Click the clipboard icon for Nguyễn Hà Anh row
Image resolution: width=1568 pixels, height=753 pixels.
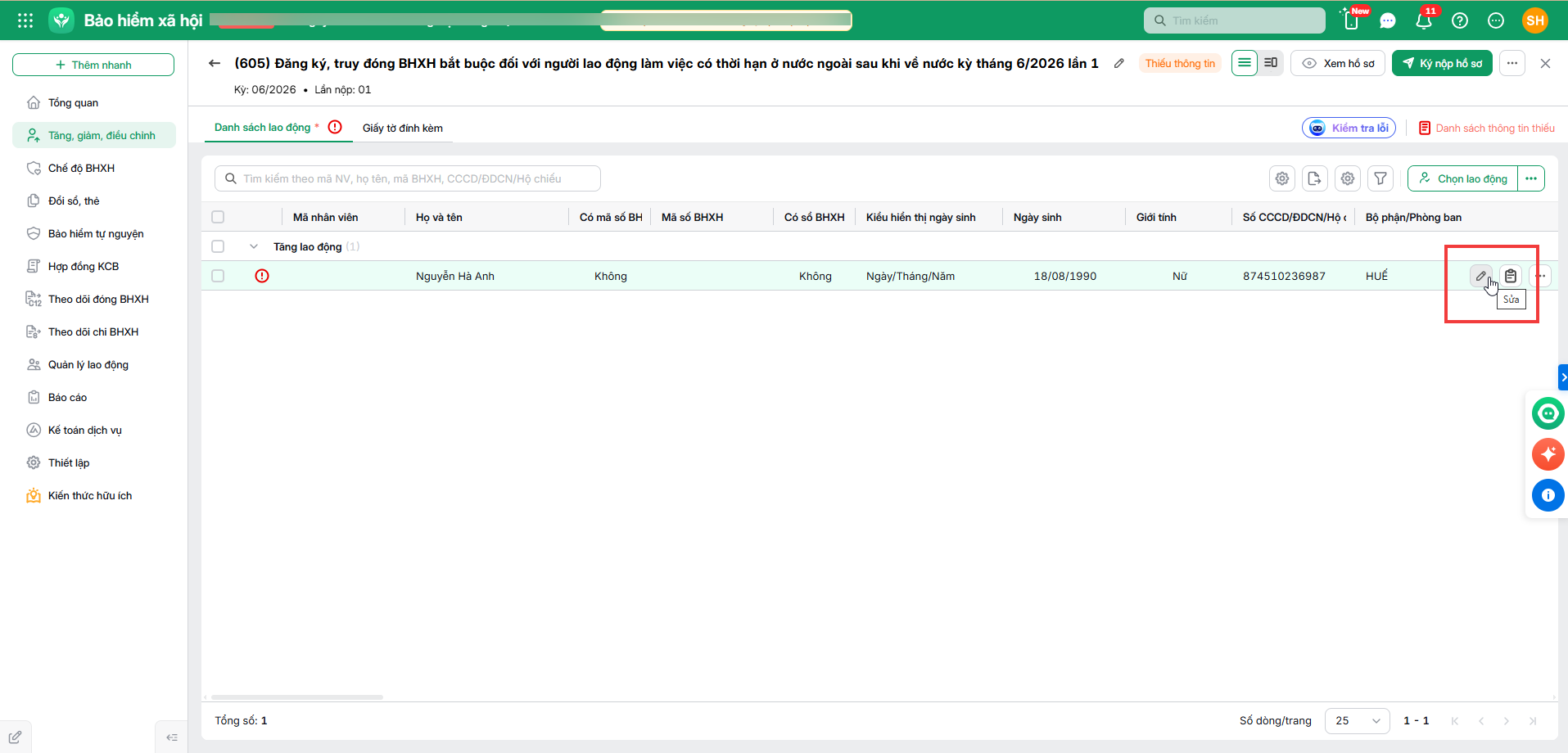(x=1511, y=276)
